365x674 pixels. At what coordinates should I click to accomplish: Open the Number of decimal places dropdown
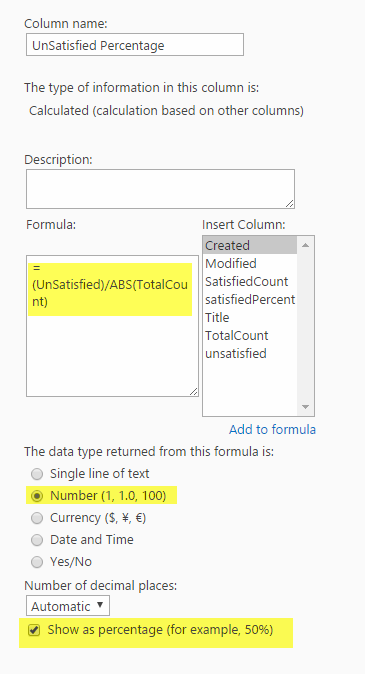tap(68, 606)
